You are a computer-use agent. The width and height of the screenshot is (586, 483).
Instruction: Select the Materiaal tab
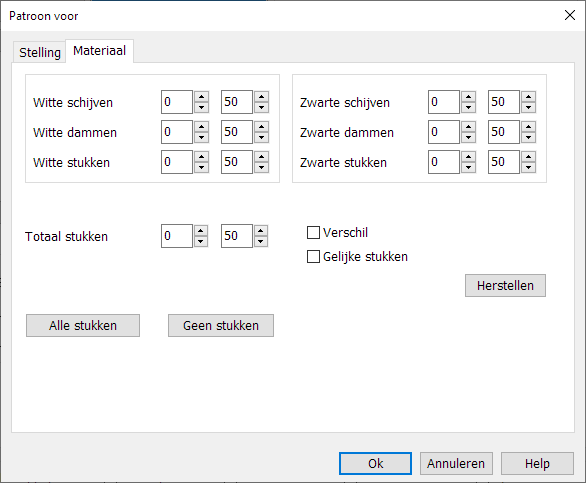pyautogui.click(x=99, y=51)
